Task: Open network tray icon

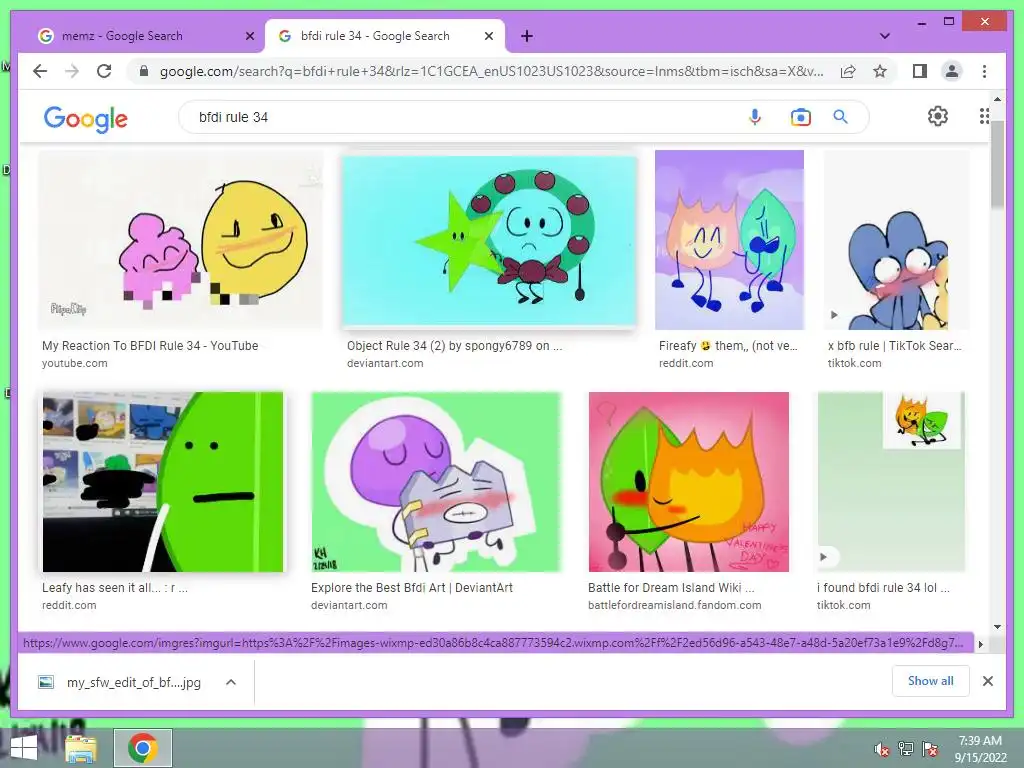Action: 906,748
